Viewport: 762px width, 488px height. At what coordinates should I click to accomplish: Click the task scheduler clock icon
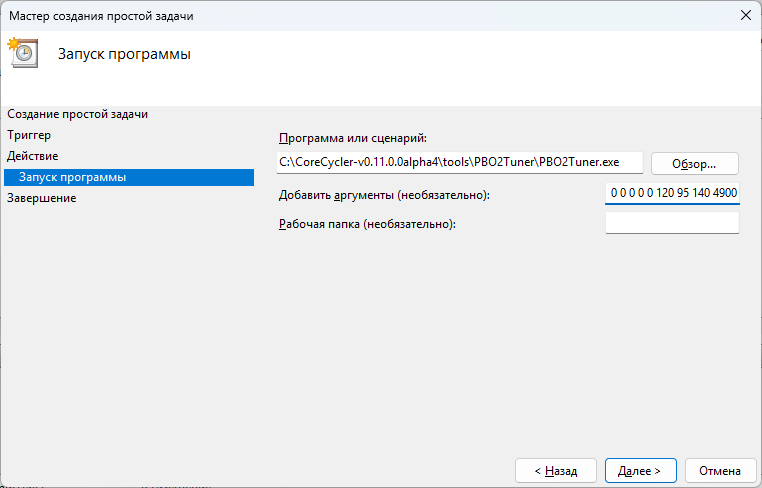[22, 52]
